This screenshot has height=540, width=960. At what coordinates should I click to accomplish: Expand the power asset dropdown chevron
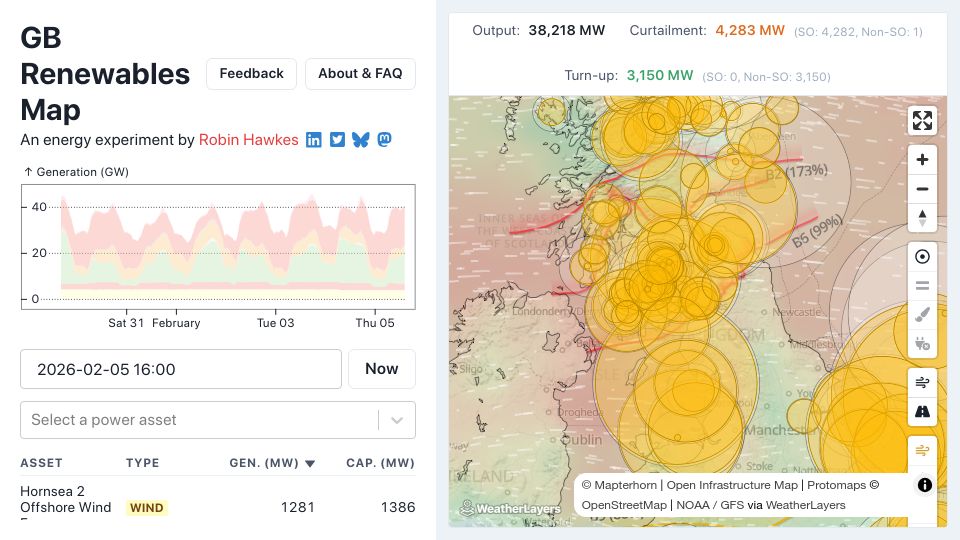(397, 420)
